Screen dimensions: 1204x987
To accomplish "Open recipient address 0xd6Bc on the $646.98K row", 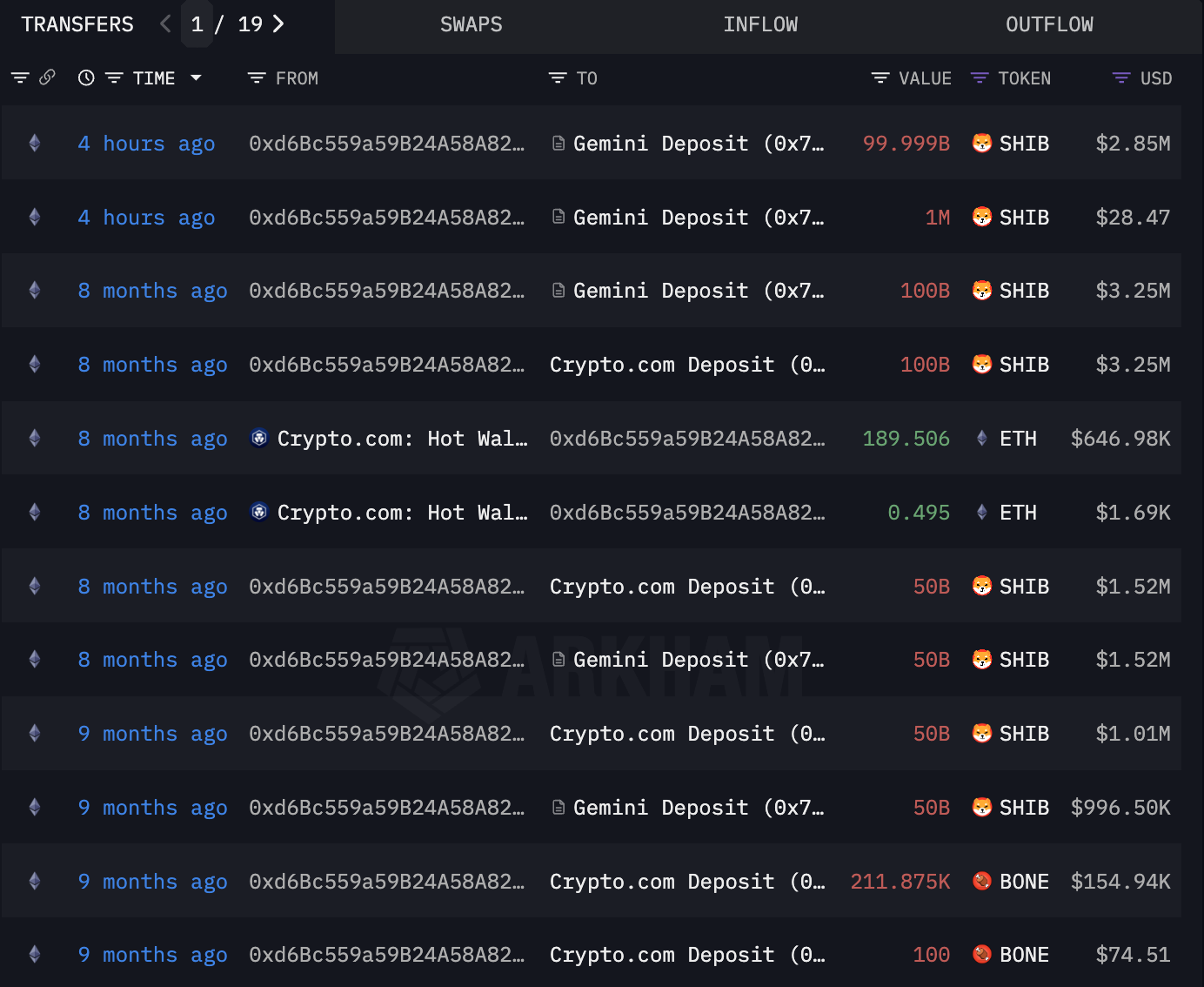I will pyautogui.click(x=687, y=439).
